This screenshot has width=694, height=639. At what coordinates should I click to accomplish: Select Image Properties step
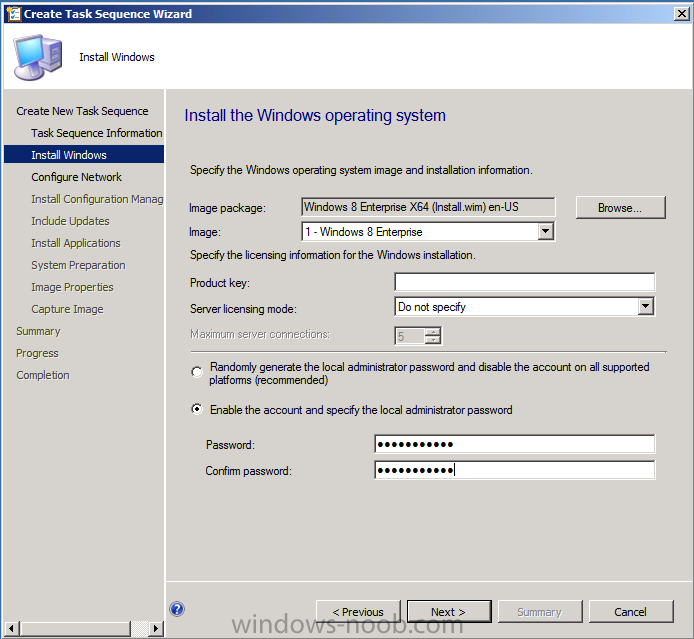[x=72, y=287]
